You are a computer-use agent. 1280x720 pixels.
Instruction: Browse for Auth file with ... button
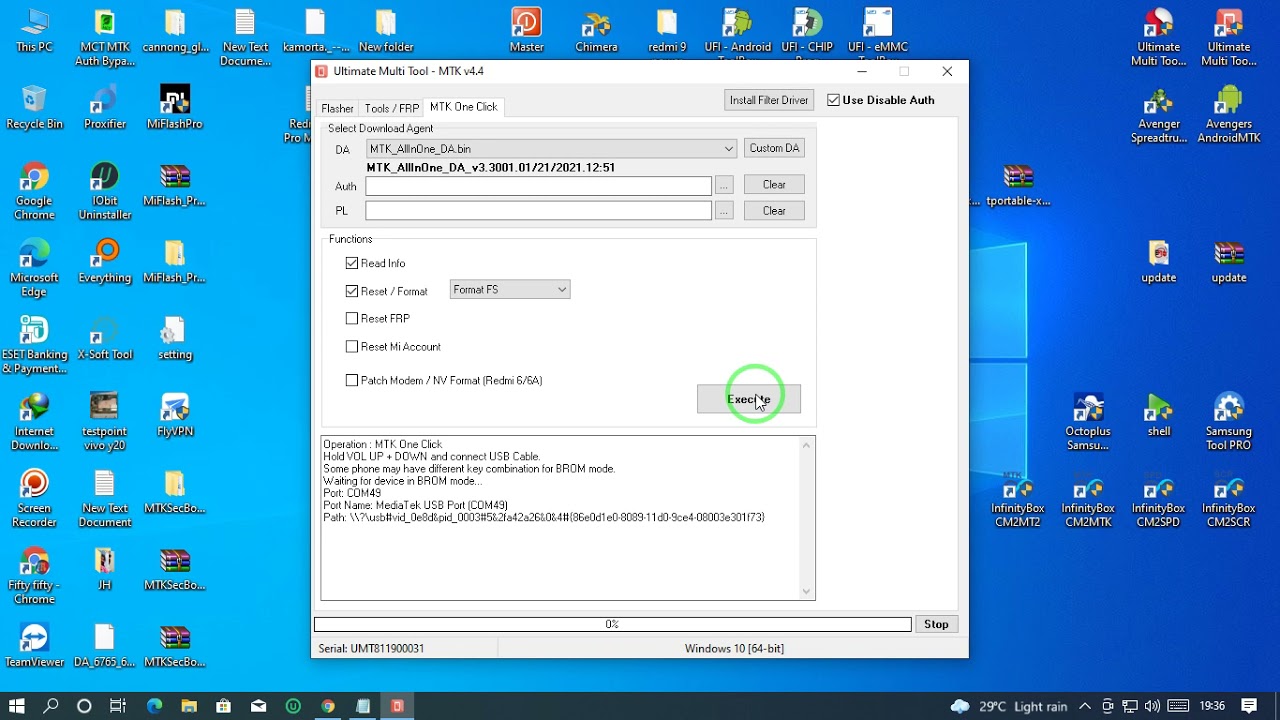pyautogui.click(x=724, y=185)
